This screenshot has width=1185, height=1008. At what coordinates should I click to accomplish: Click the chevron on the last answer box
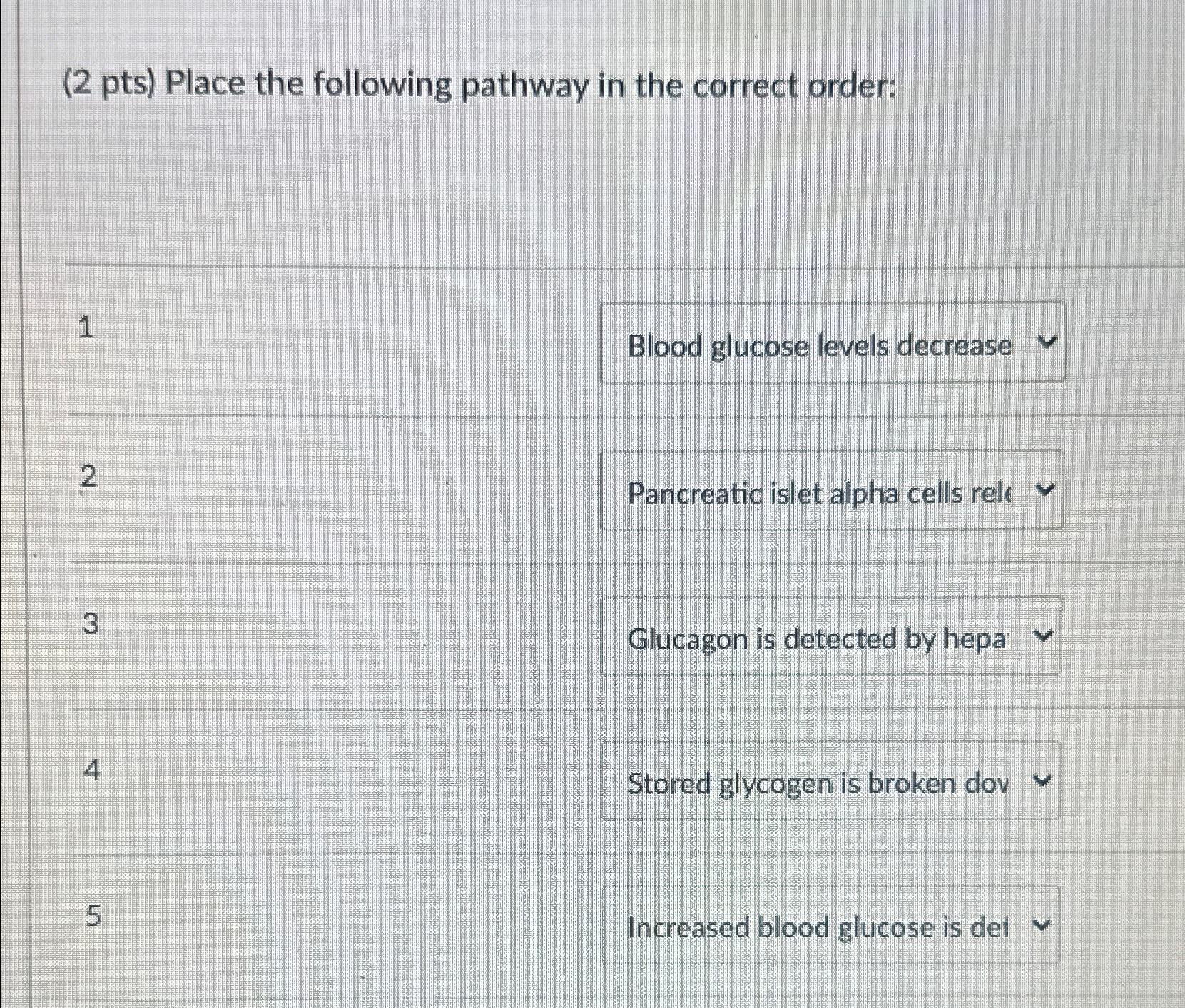pos(1042,925)
